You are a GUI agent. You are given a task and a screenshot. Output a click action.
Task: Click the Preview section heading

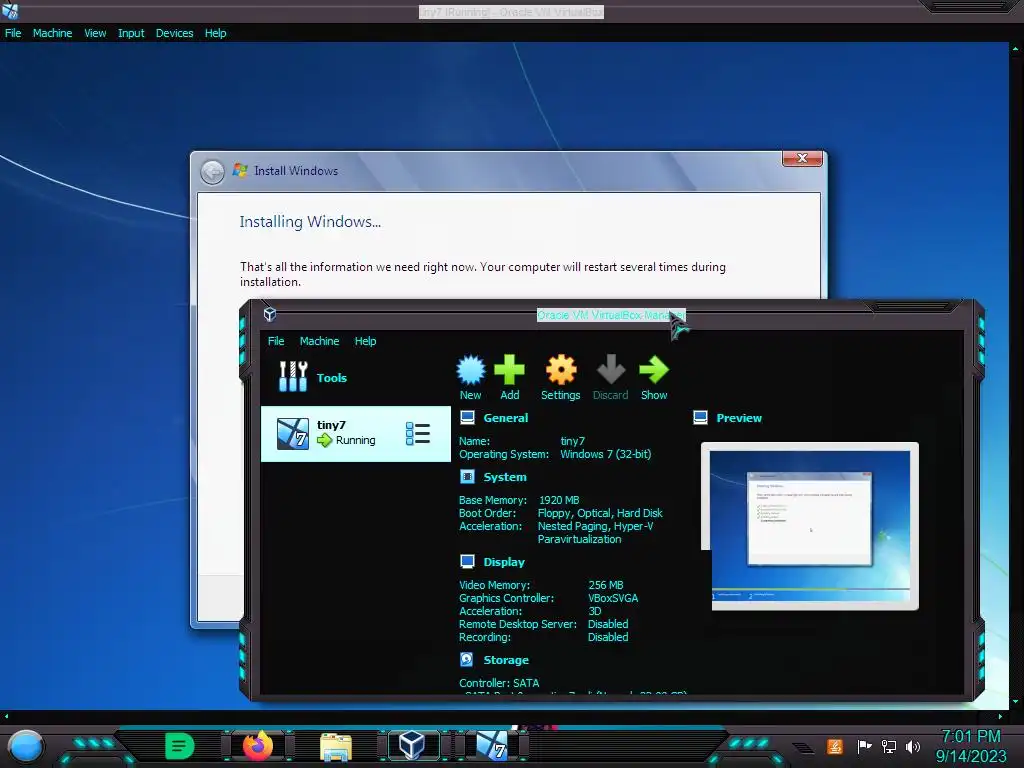[x=739, y=418]
